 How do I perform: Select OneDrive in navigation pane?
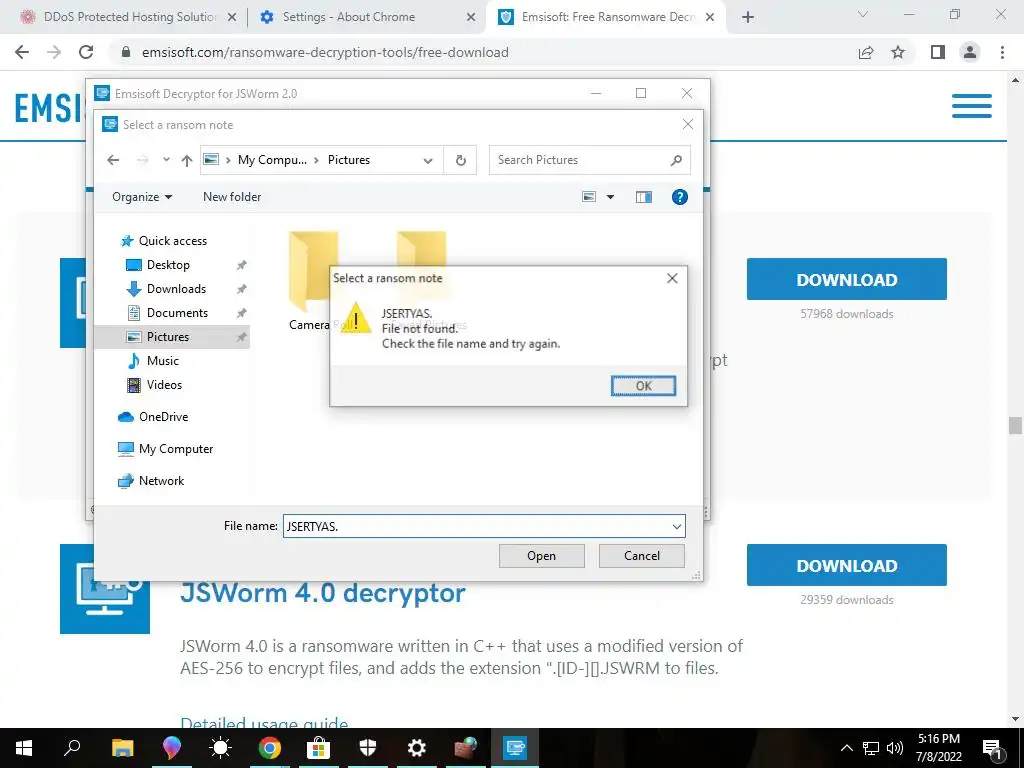(x=163, y=417)
